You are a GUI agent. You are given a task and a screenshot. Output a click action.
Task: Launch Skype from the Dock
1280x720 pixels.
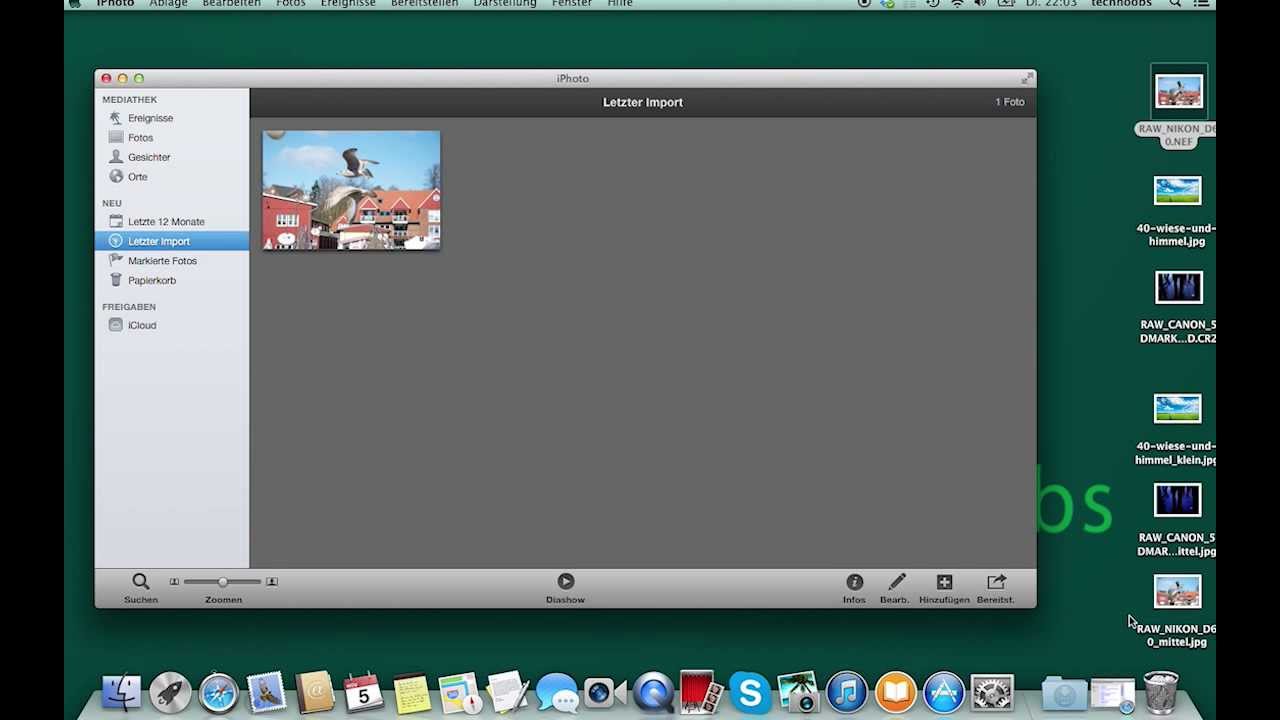tap(750, 692)
